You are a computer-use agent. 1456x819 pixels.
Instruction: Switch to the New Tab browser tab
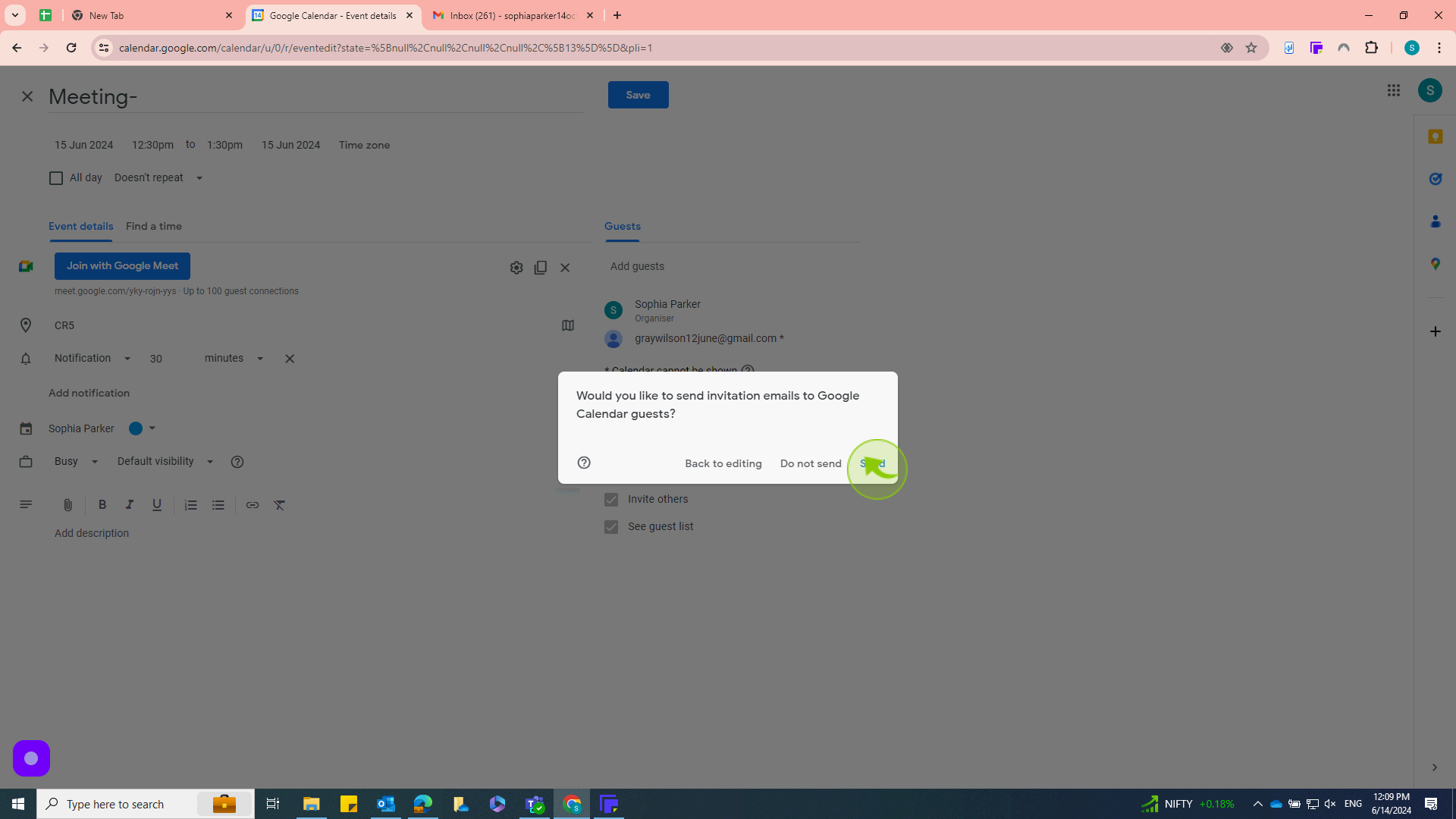(x=152, y=15)
